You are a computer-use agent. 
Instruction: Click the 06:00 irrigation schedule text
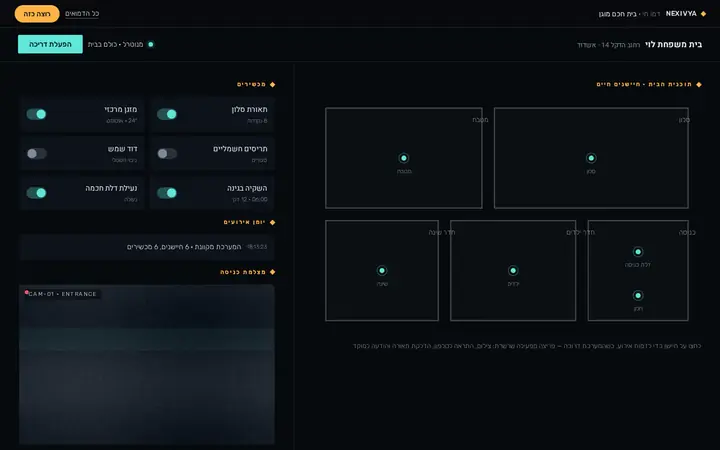point(250,200)
